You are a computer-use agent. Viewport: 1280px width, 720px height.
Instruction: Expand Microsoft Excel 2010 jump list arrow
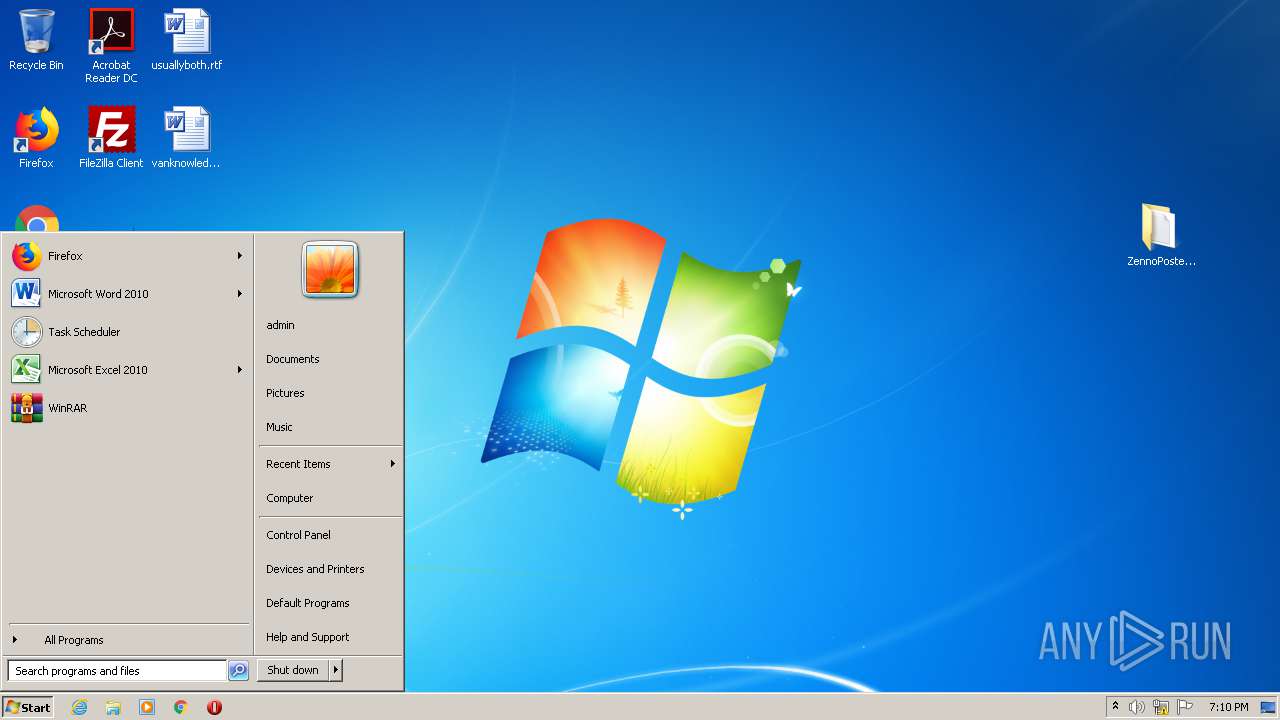coord(240,370)
